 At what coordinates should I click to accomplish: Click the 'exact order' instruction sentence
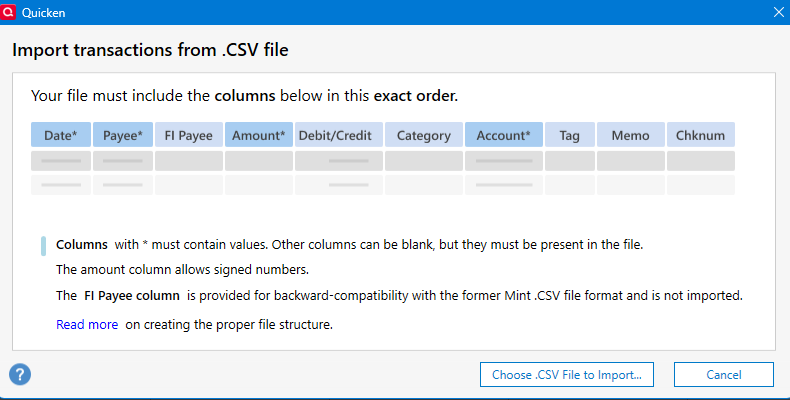(244, 96)
